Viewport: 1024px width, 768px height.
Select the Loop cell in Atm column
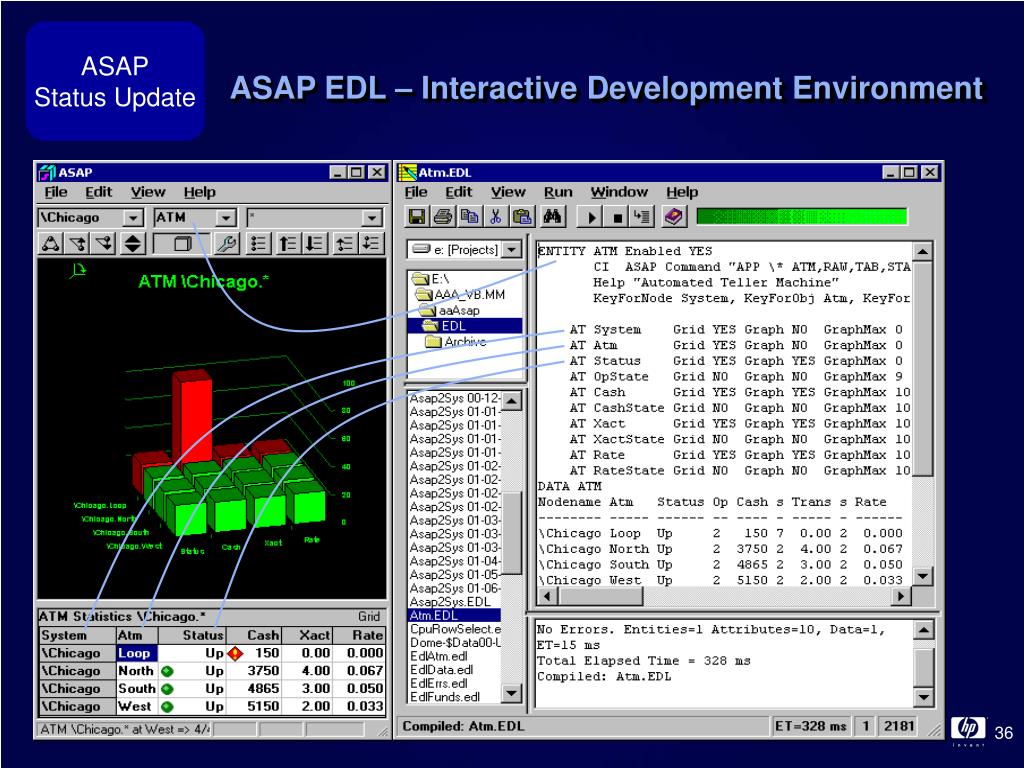click(x=137, y=653)
